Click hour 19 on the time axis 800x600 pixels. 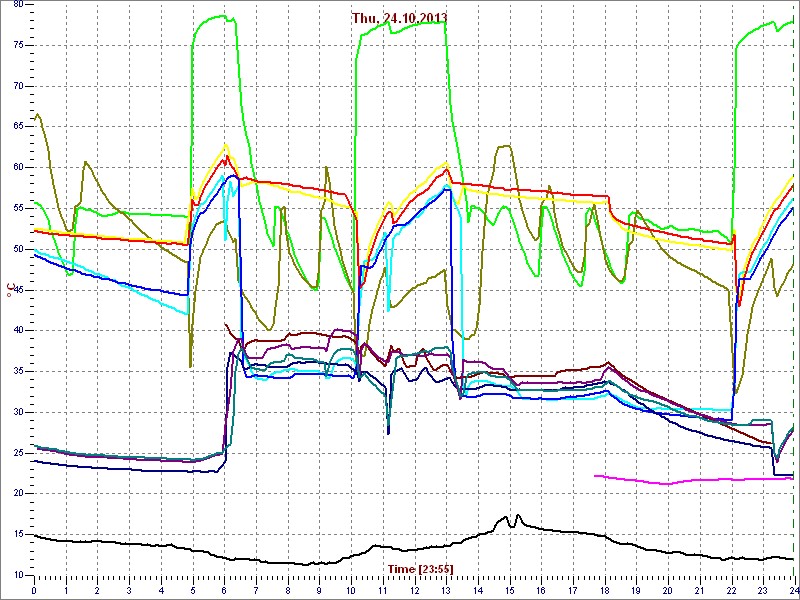(636, 590)
